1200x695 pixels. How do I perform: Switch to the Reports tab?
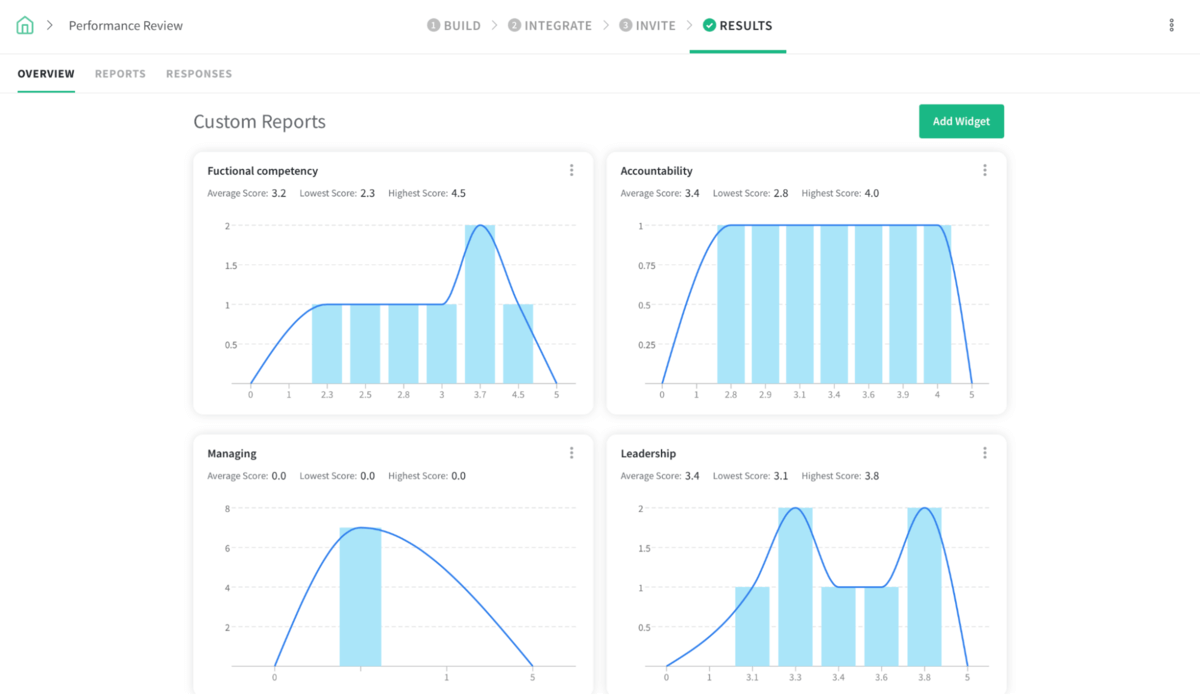pos(120,74)
